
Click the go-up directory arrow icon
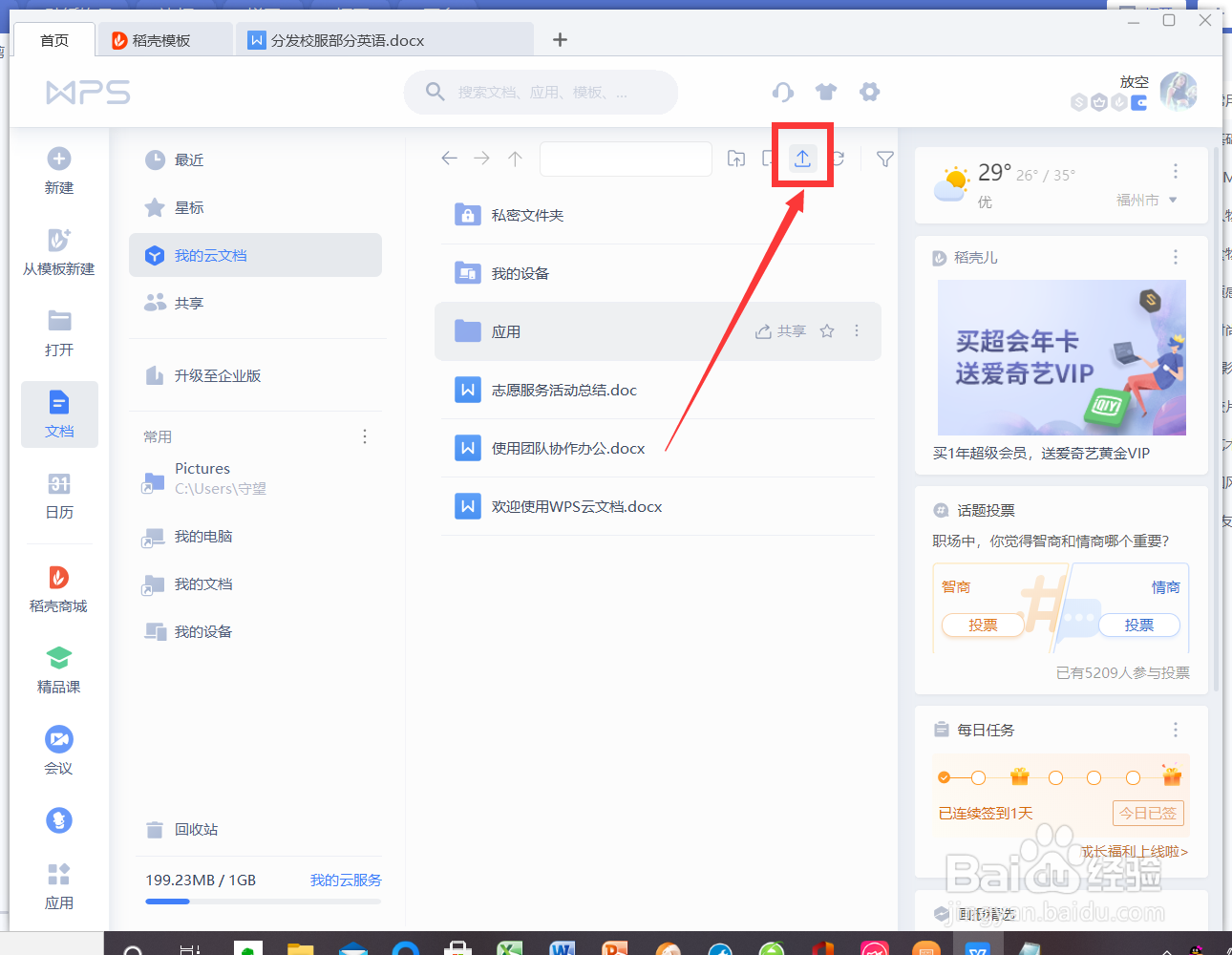514,159
